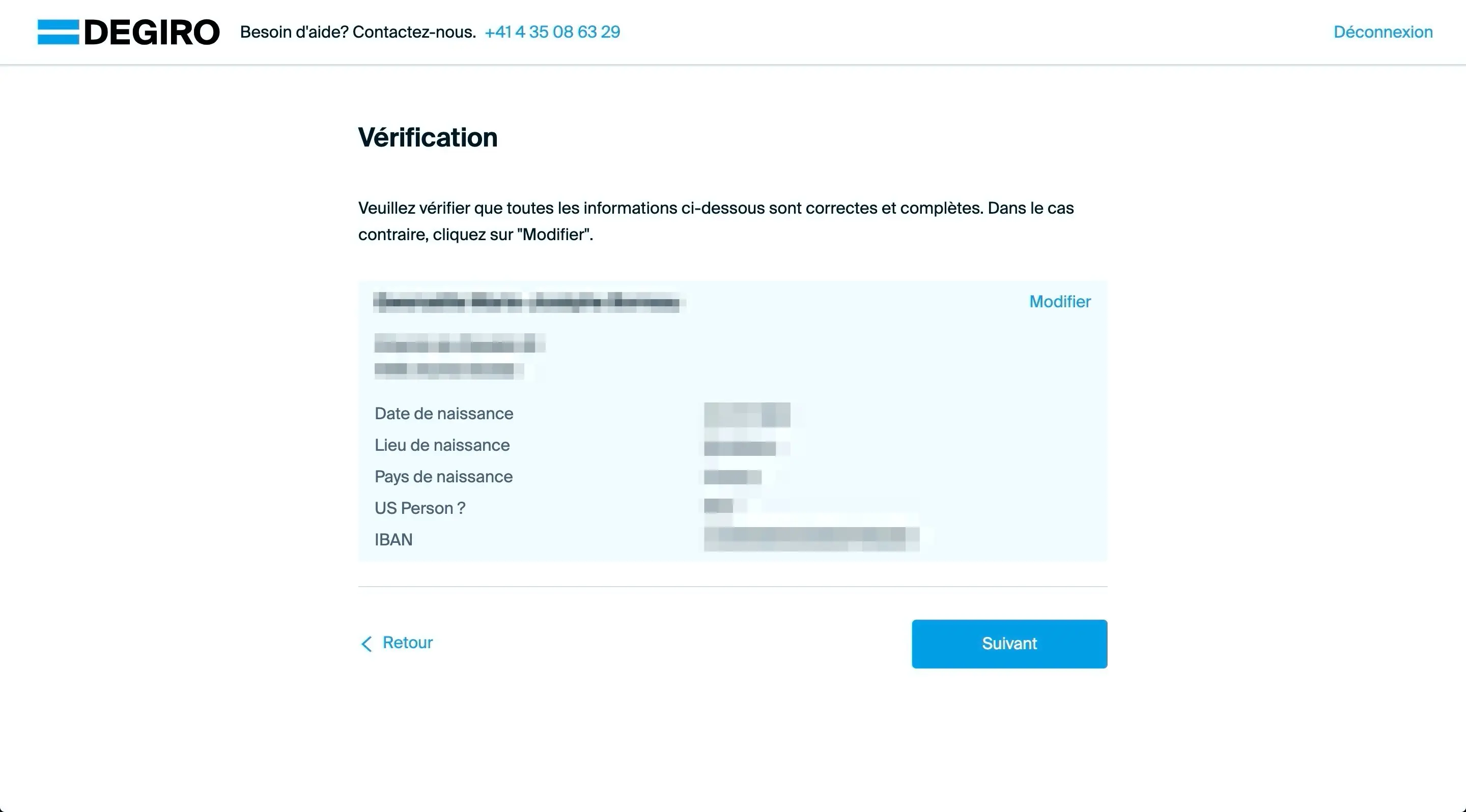This screenshot has height=812, width=1466.
Task: Select the back chevron icon beside Retour
Action: 366,644
